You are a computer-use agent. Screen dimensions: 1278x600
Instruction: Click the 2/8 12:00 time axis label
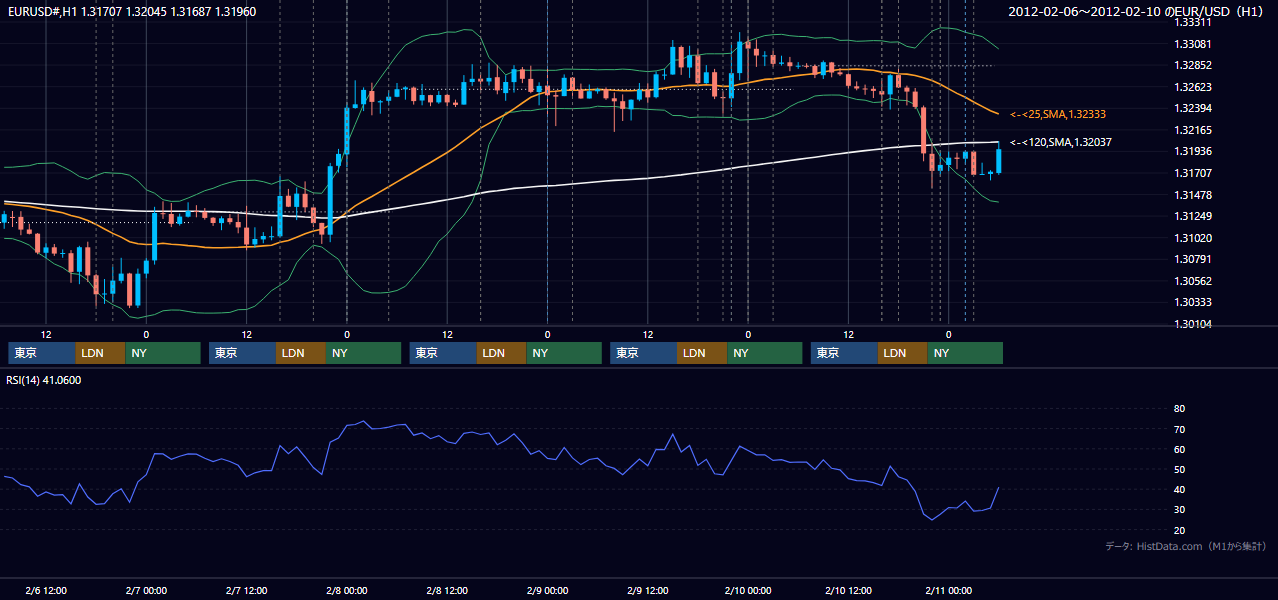[x=448, y=590]
